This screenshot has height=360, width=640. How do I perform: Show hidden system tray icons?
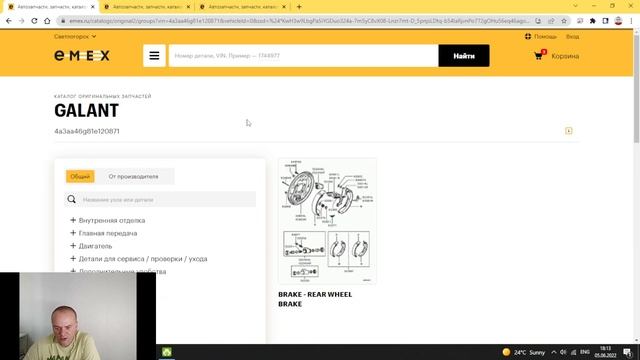(x=554, y=352)
